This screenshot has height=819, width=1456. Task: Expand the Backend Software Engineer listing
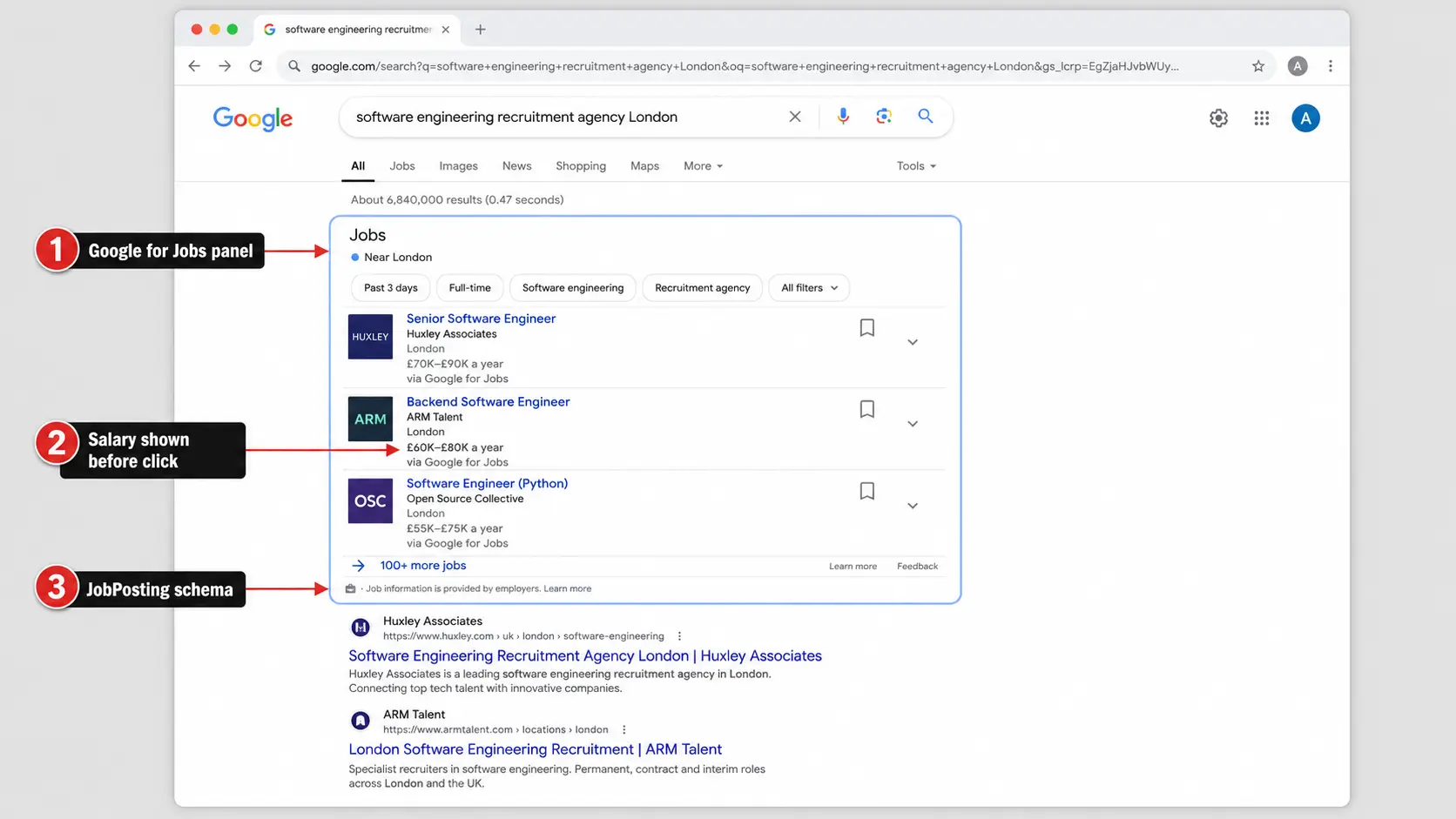913,424
